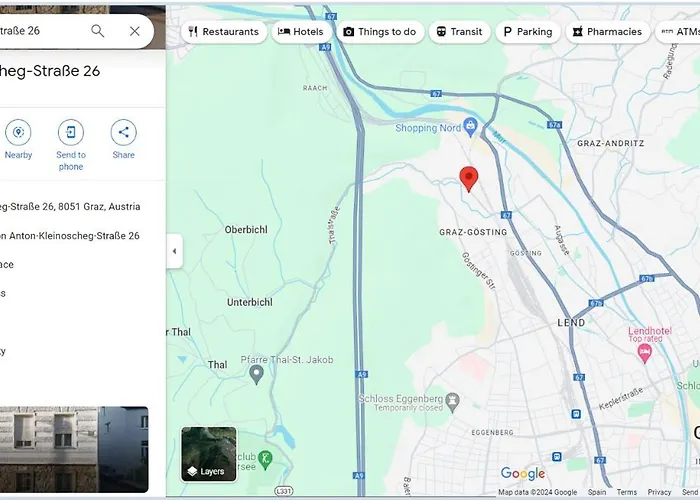The height and width of the screenshot is (500, 700).
Task: Select the Hotels filter chip
Action: point(301,32)
